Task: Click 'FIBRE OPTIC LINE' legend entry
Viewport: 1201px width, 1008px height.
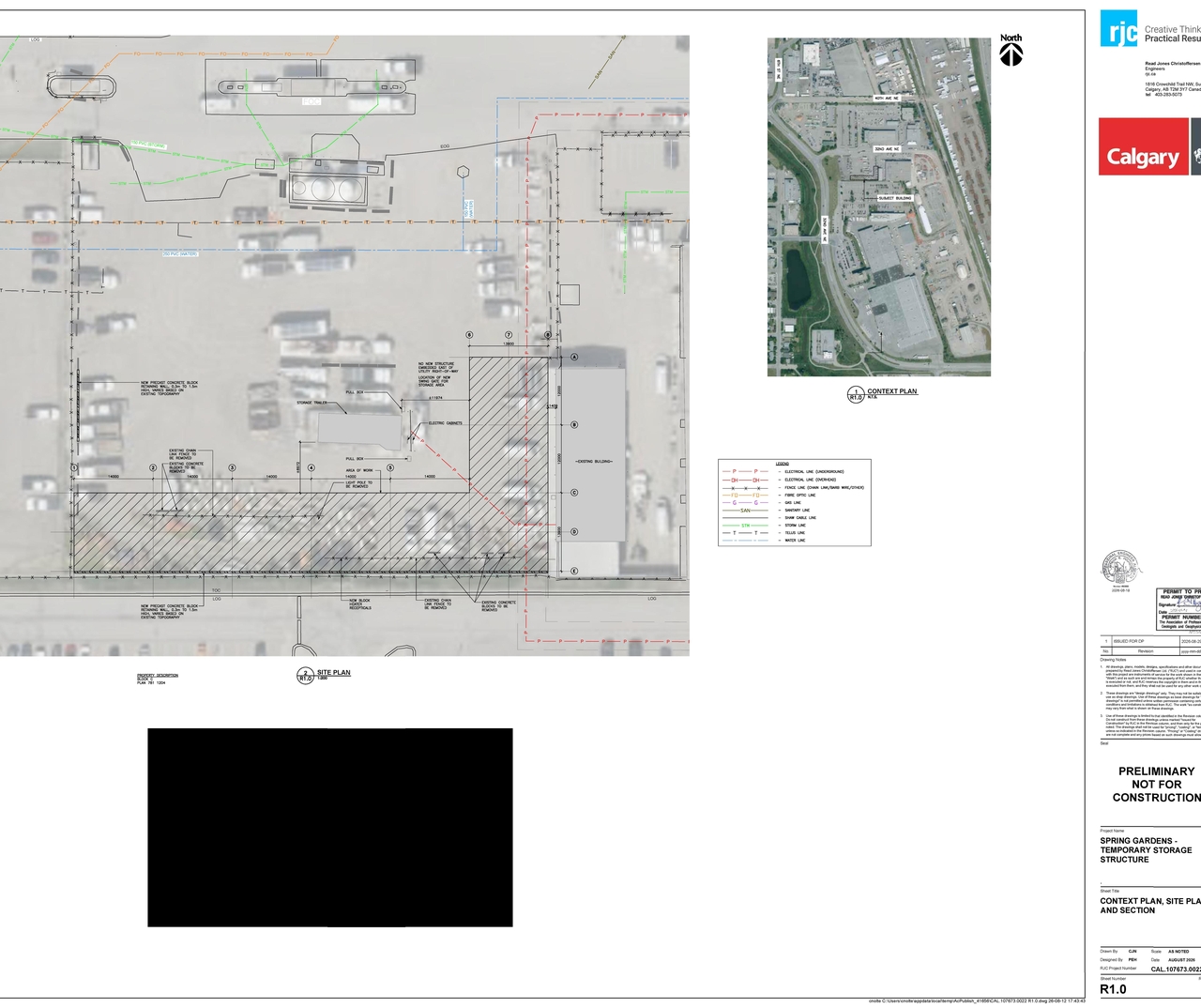Action: [800, 496]
